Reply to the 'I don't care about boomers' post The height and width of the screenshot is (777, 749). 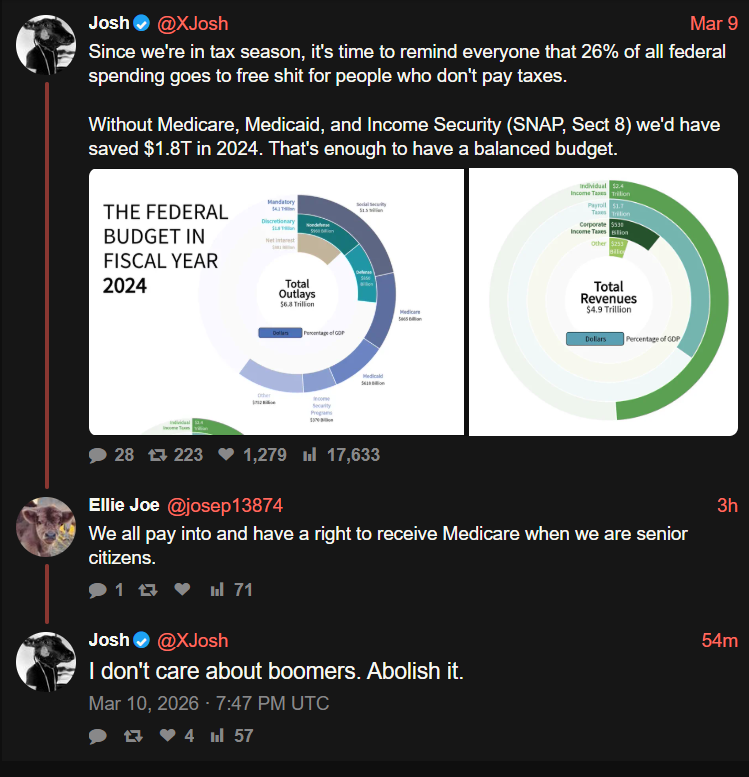tap(97, 736)
